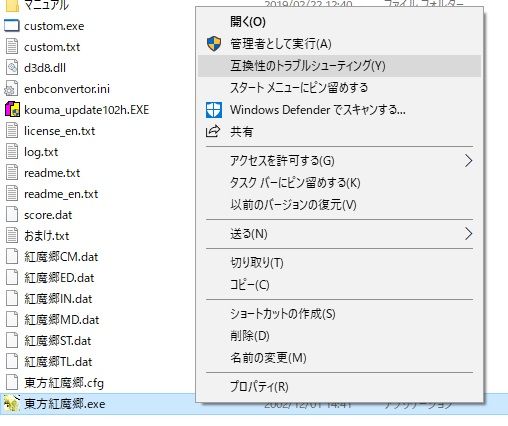Select 管理者として実行(A) menu entry
Screen dimensions: 508x426
339,44
